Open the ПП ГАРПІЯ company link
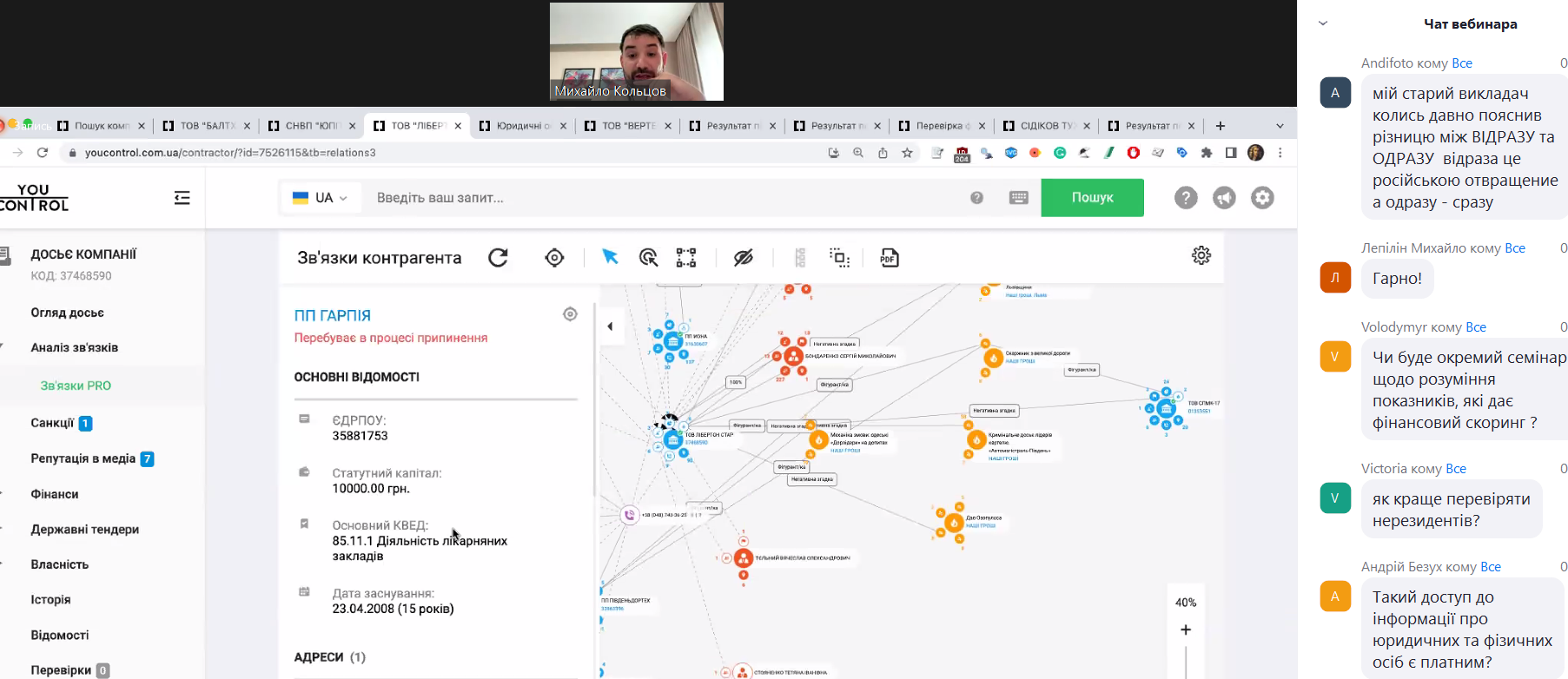 (x=332, y=315)
